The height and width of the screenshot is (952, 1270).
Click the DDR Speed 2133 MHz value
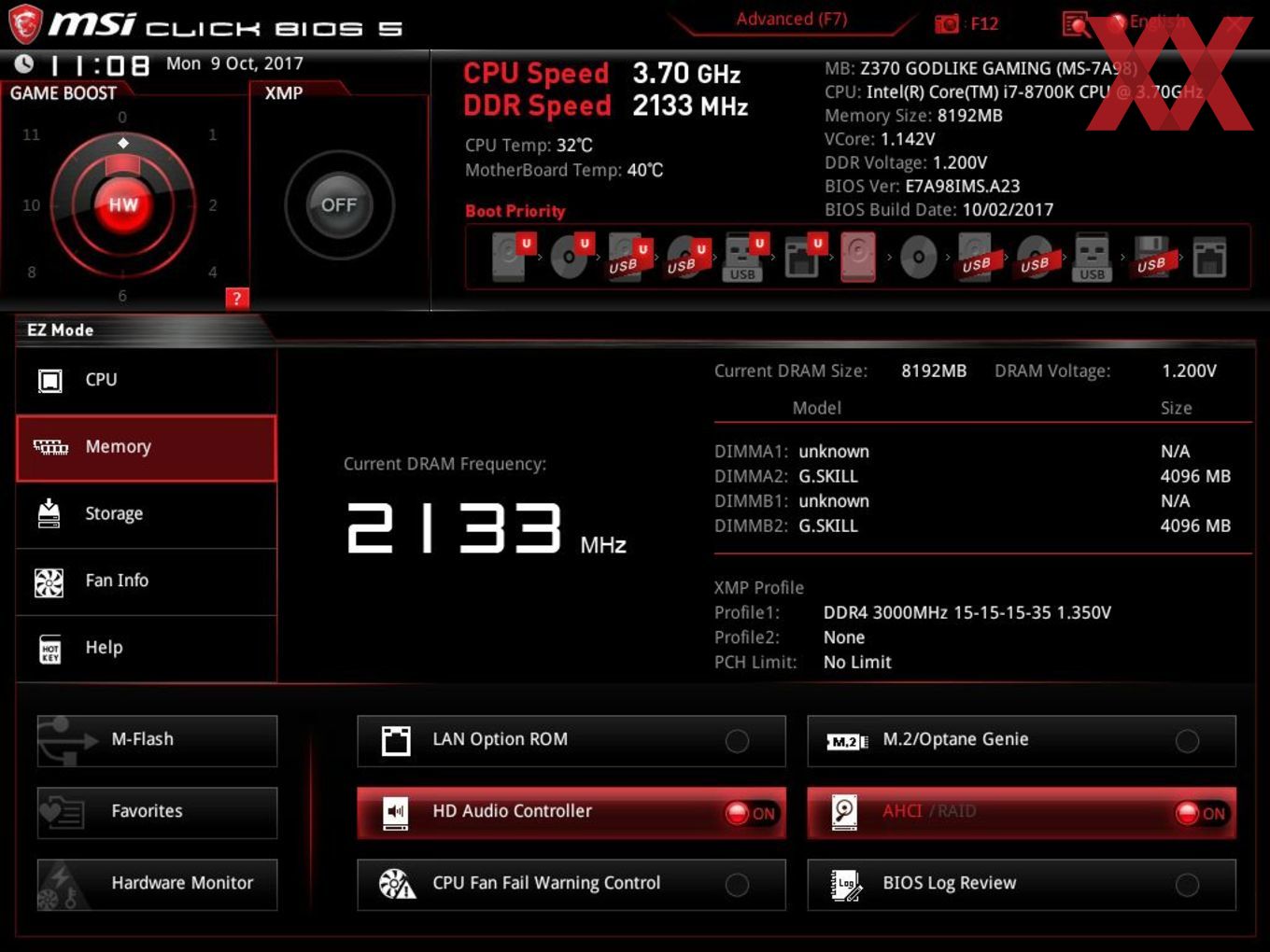[x=690, y=105]
